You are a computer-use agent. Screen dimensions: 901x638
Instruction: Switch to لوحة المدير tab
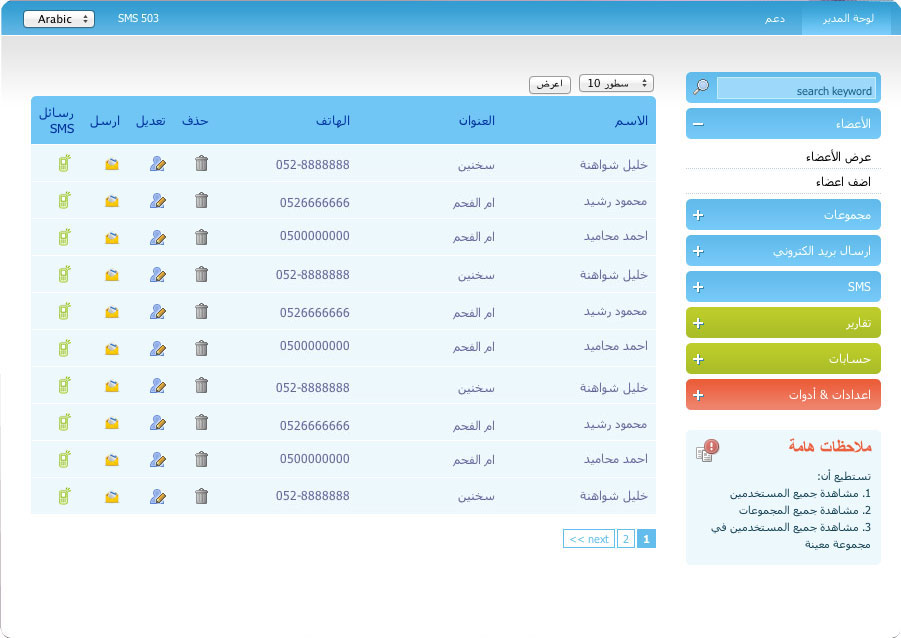tap(847, 19)
